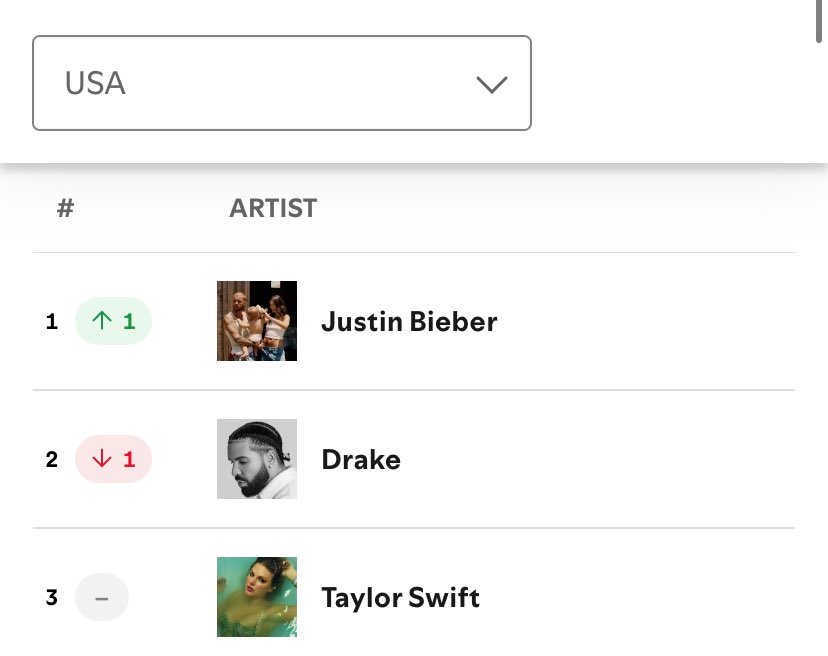Expand the country dropdown chevron arrow
This screenshot has height=656, width=828.
492,84
